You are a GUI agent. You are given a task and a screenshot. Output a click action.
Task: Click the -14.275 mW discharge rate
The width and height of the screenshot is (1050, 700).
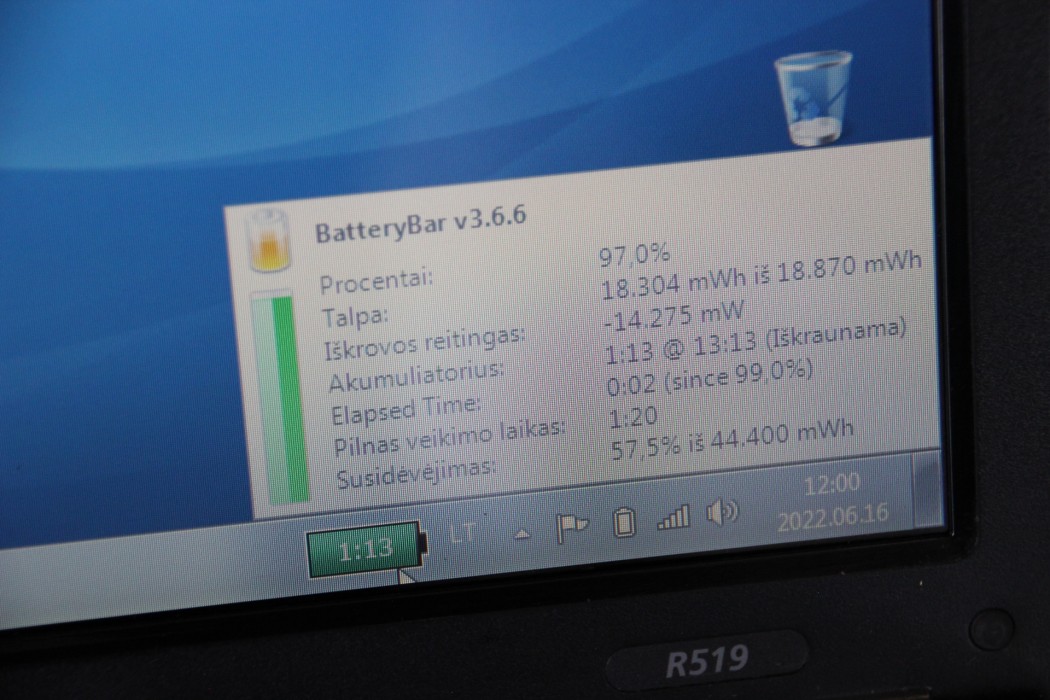674,315
